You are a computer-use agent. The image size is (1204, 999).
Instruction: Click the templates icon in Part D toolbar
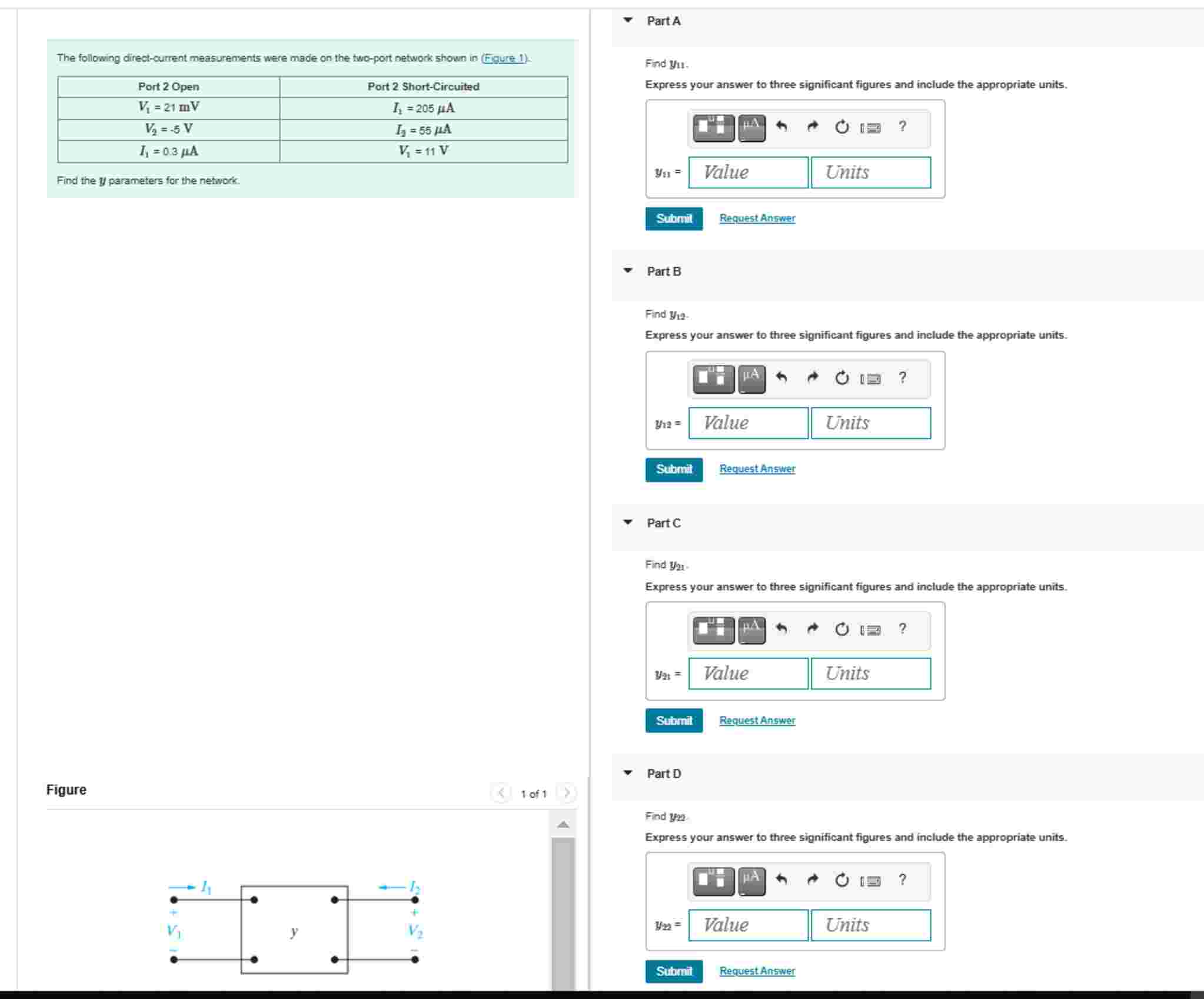click(713, 881)
